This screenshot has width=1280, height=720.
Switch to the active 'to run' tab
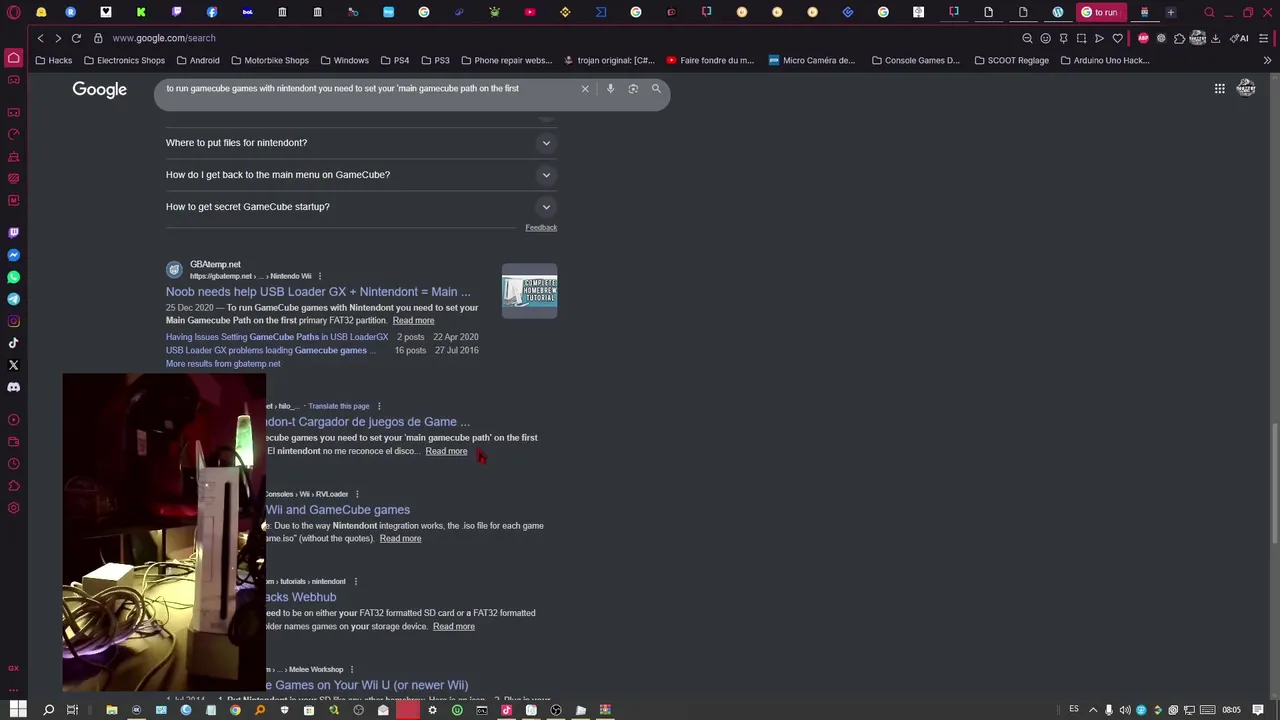click(1099, 12)
